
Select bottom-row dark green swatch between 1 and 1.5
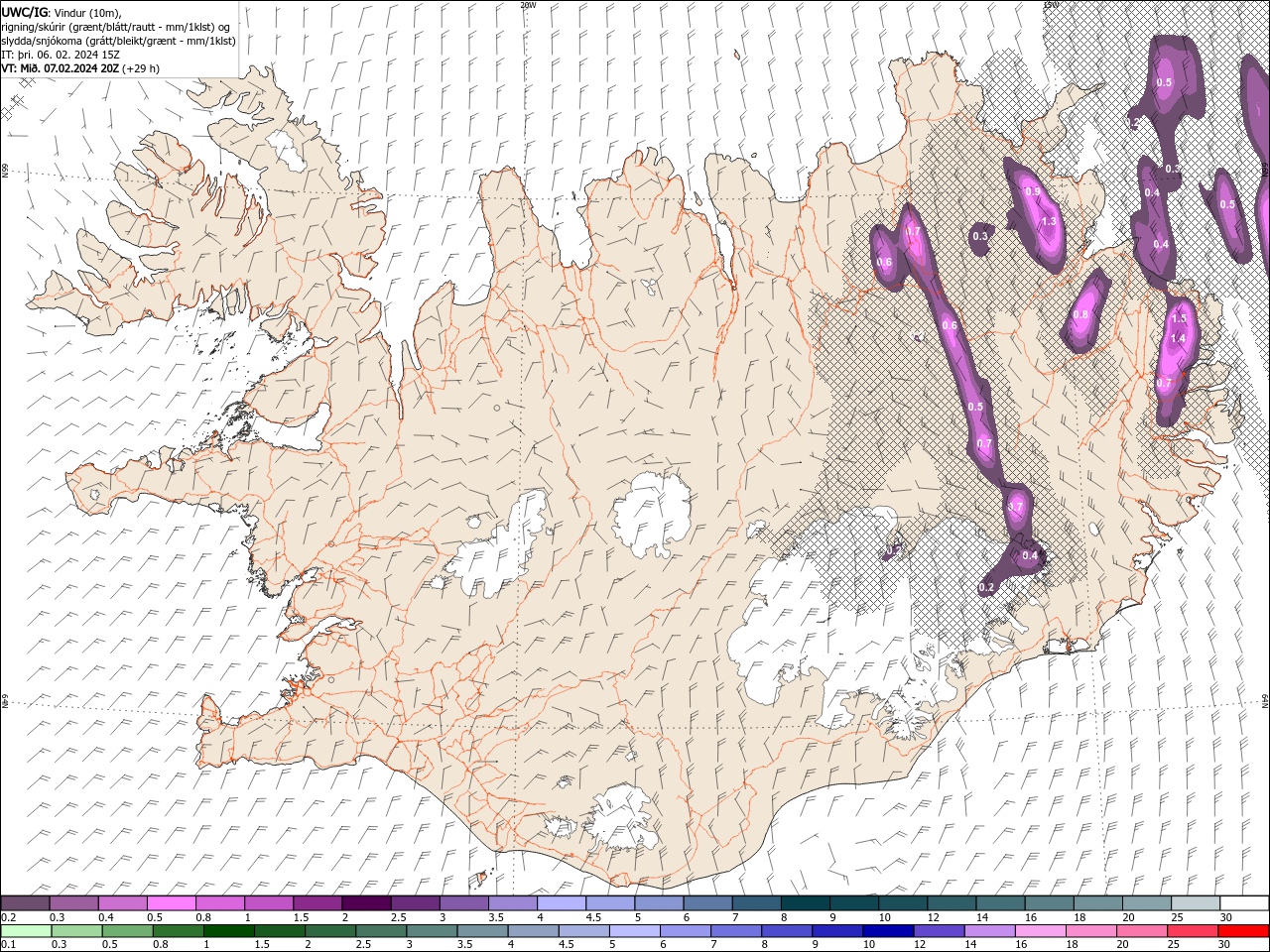click(x=229, y=931)
